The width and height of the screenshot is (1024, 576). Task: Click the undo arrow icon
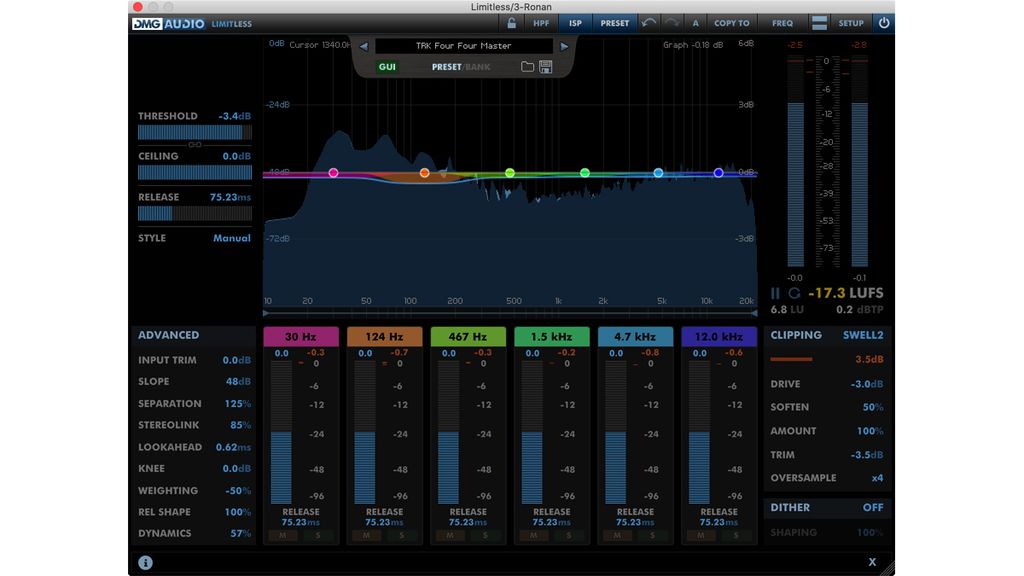coord(649,22)
